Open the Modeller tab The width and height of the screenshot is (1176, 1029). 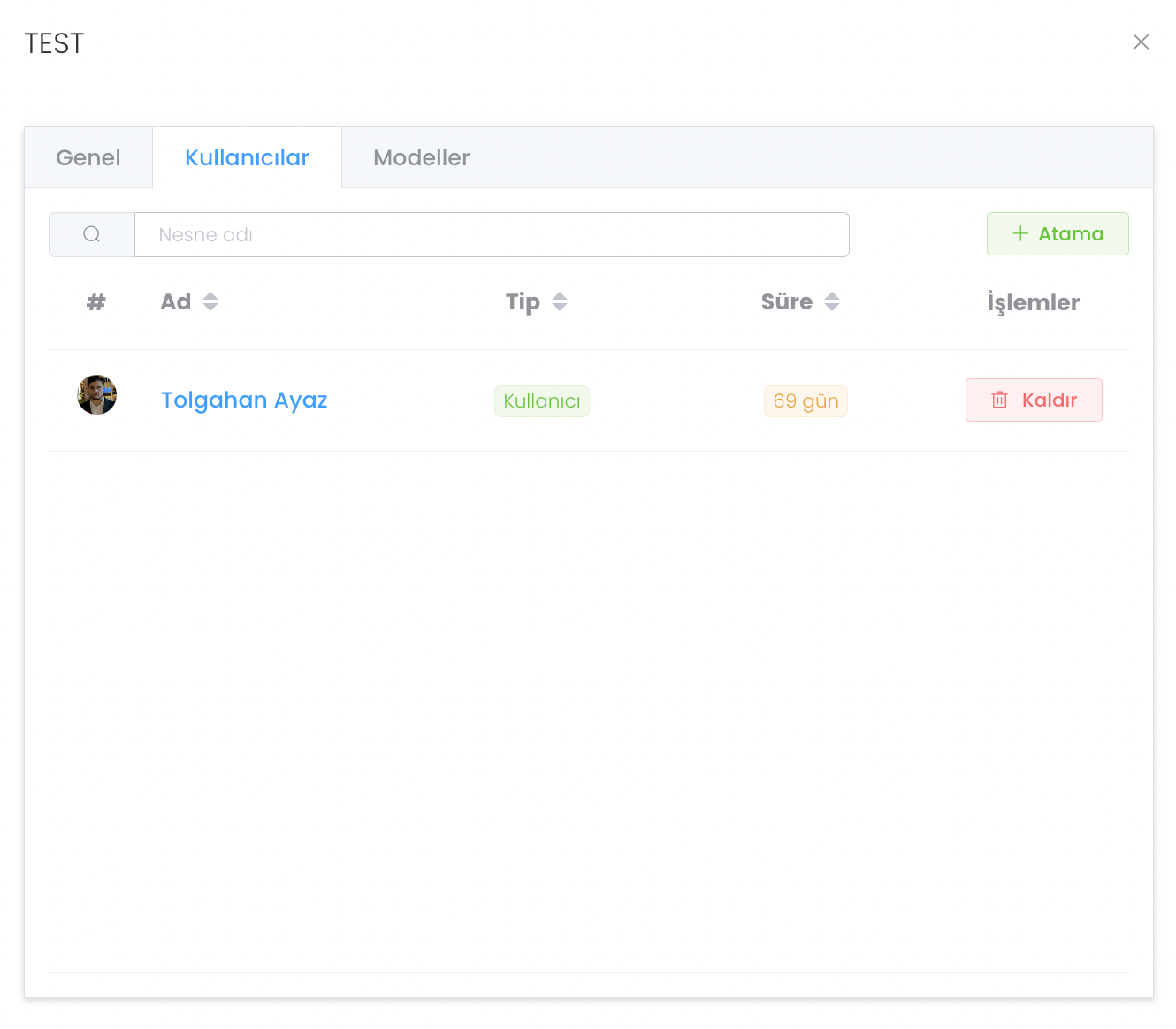[x=421, y=157]
